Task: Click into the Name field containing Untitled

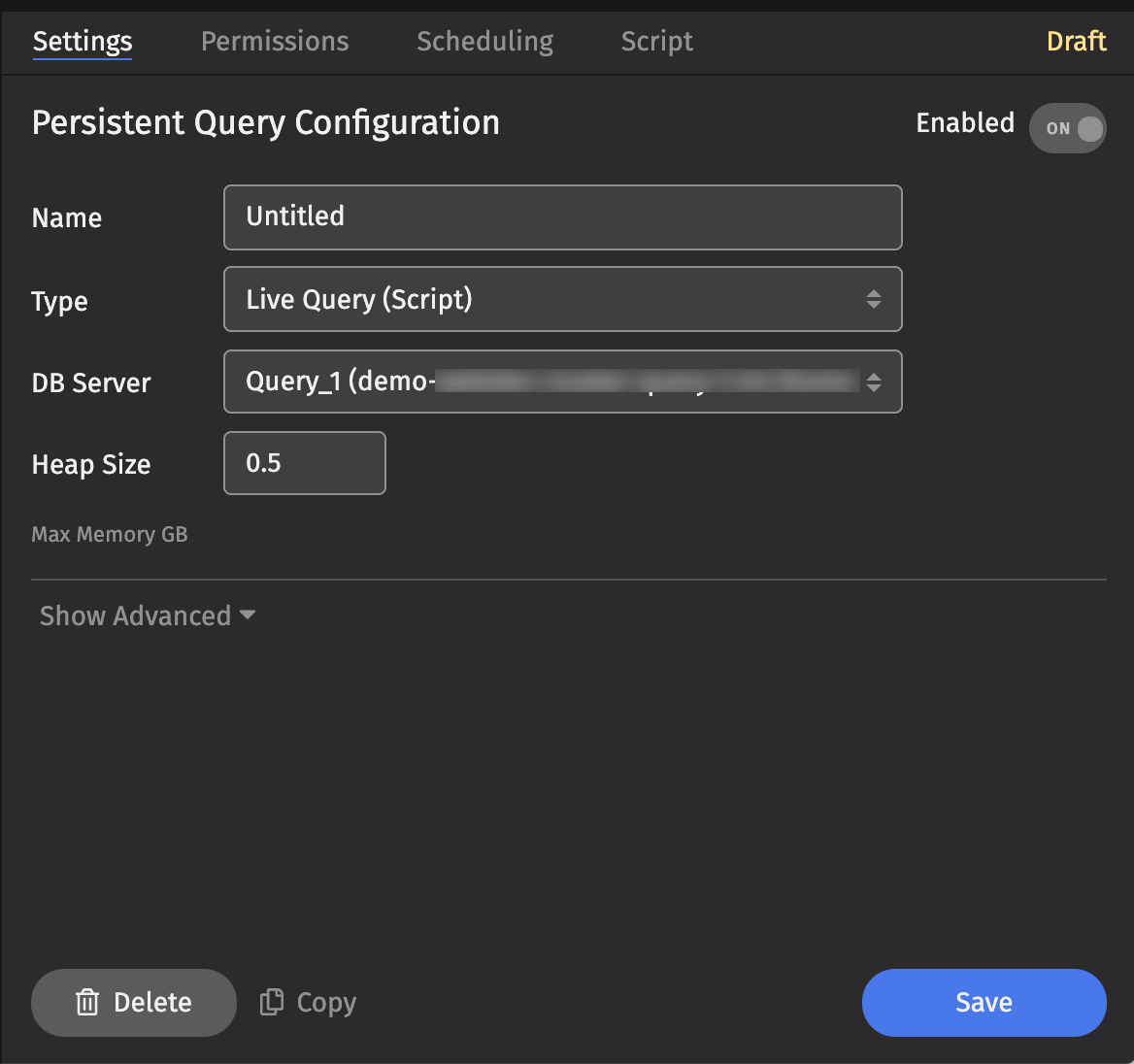Action: point(562,216)
